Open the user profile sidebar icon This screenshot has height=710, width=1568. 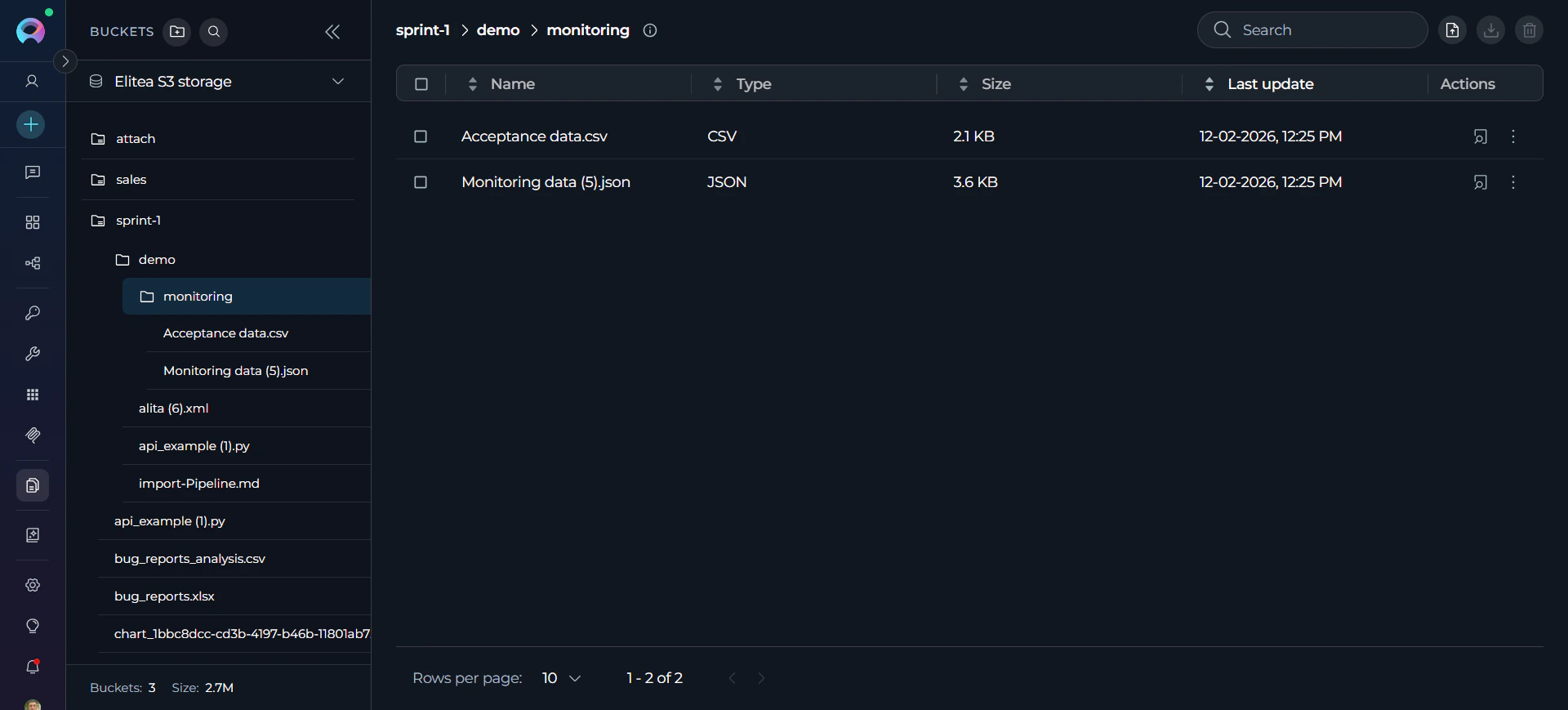click(x=33, y=81)
